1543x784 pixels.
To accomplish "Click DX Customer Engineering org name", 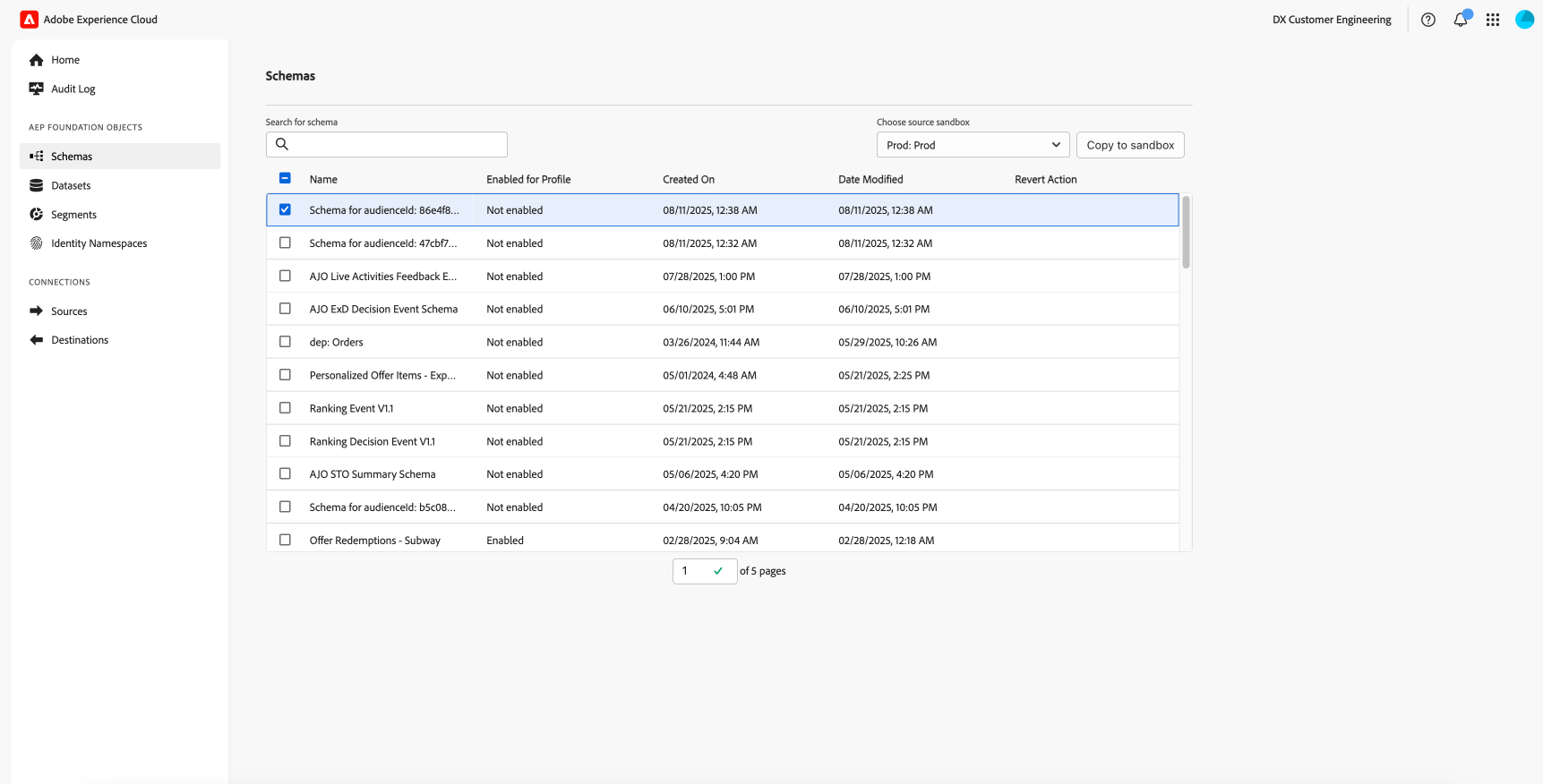I will (x=1332, y=20).
